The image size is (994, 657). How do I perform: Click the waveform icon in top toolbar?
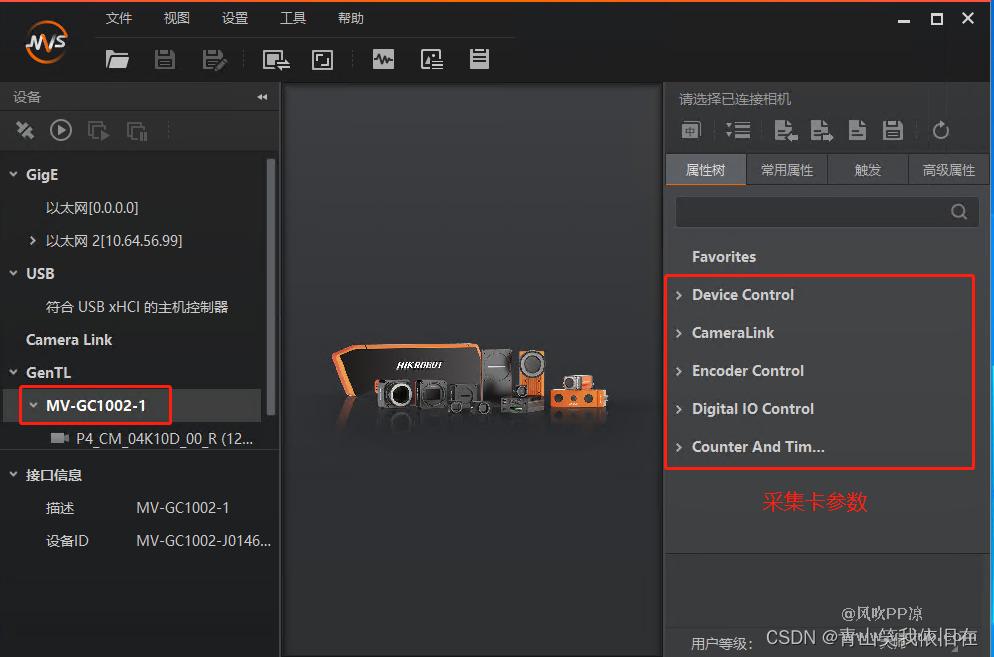(x=383, y=60)
